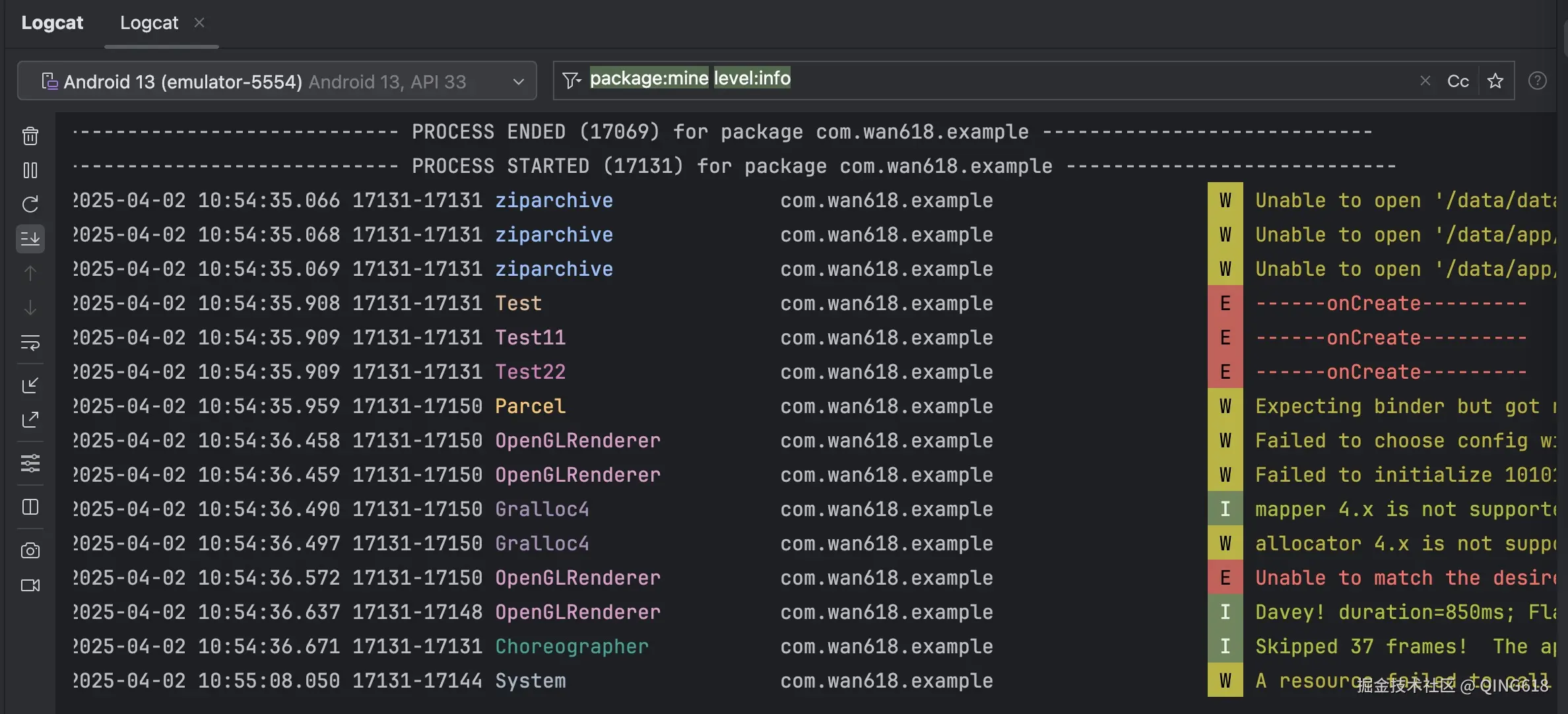Export logs to a file icon

pos(30,420)
